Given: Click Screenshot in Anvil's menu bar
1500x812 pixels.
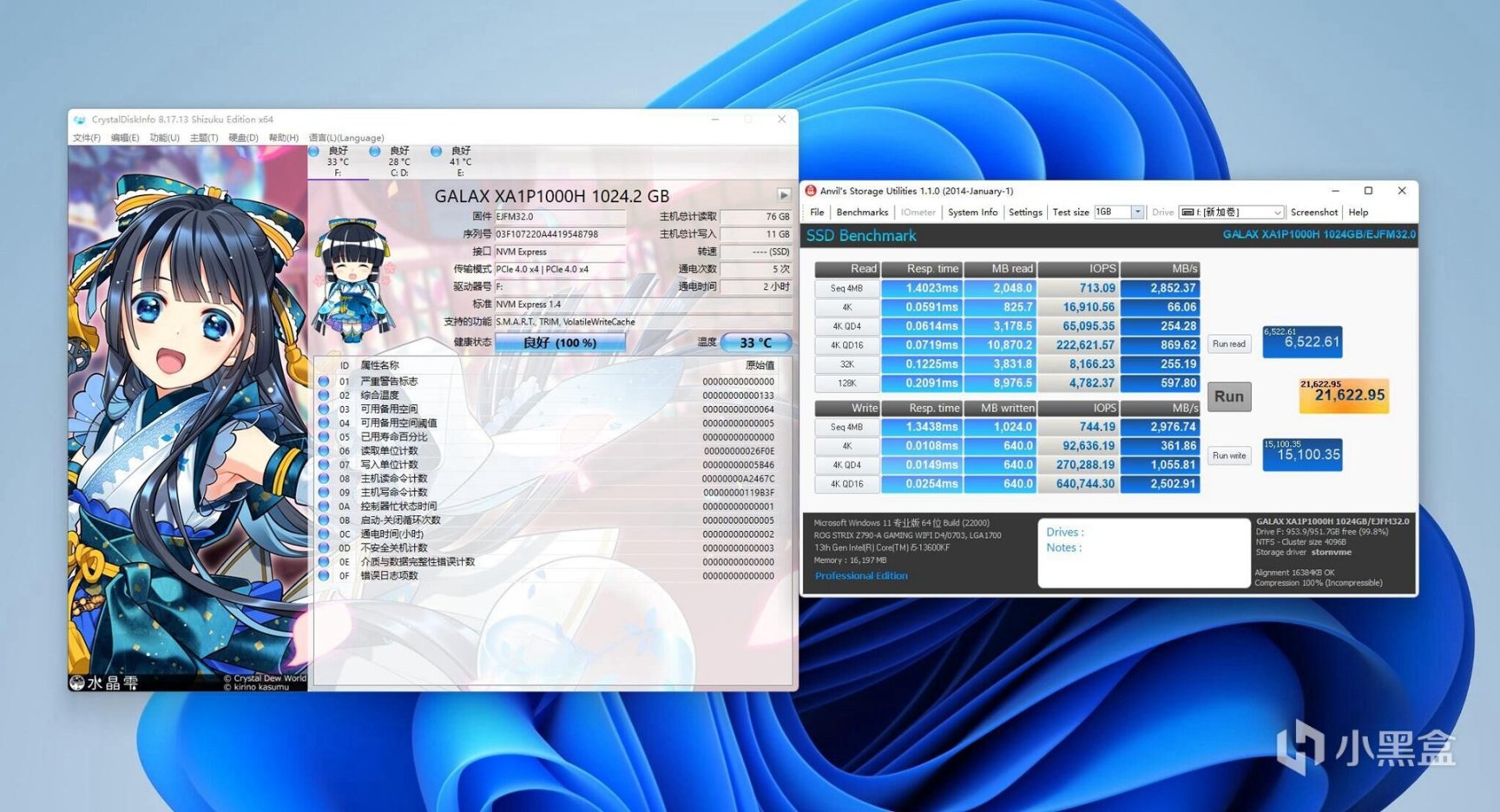Looking at the screenshot, I should point(1314,213).
